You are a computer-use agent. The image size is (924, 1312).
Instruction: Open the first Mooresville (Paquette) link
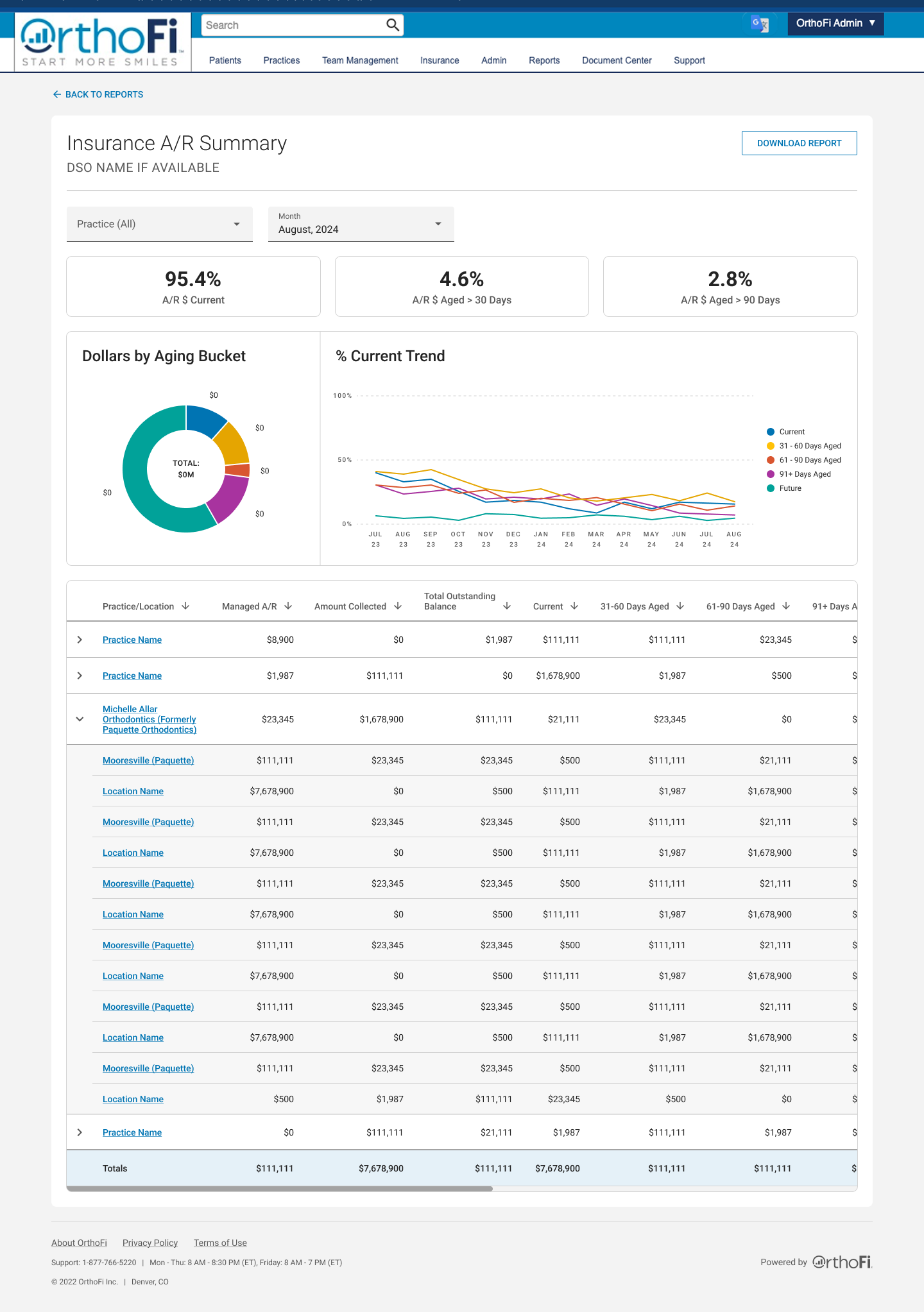148,760
